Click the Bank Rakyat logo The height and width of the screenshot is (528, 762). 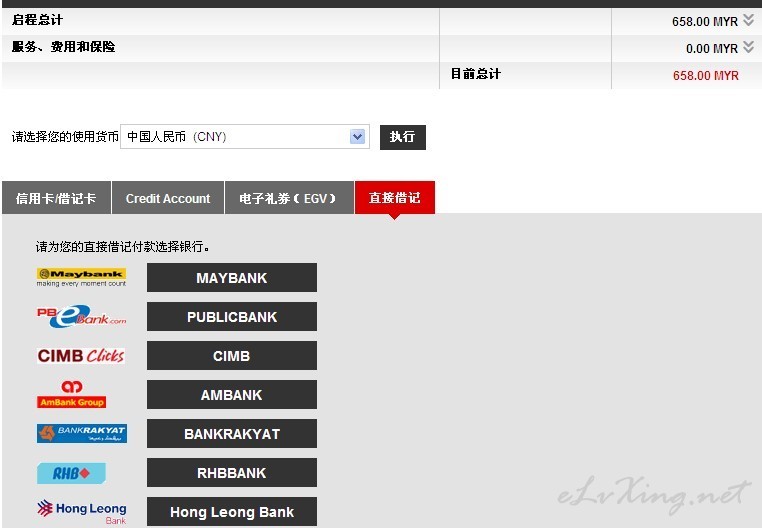tap(82, 433)
